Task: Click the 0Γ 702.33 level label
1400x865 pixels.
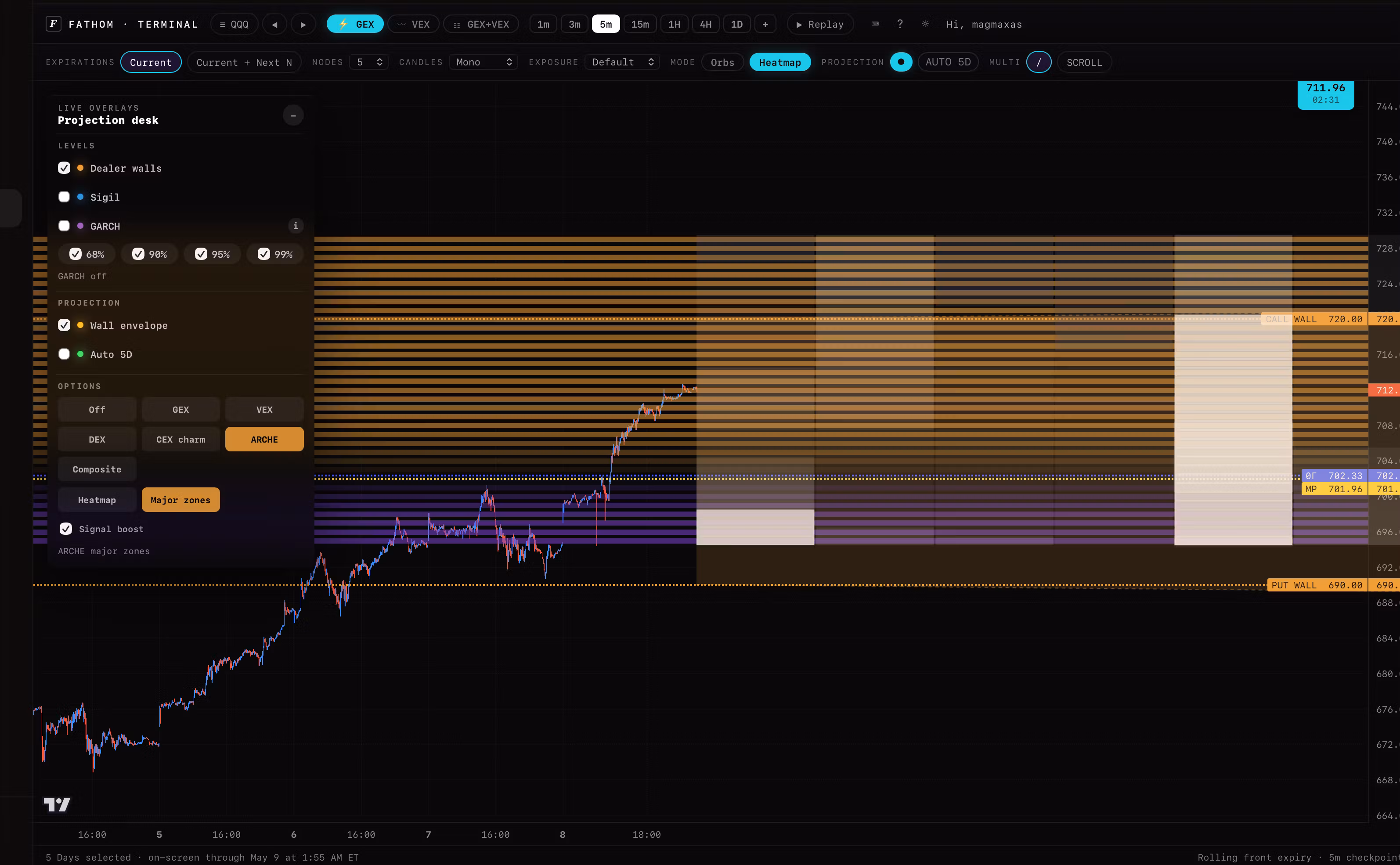Action: [x=1334, y=476]
